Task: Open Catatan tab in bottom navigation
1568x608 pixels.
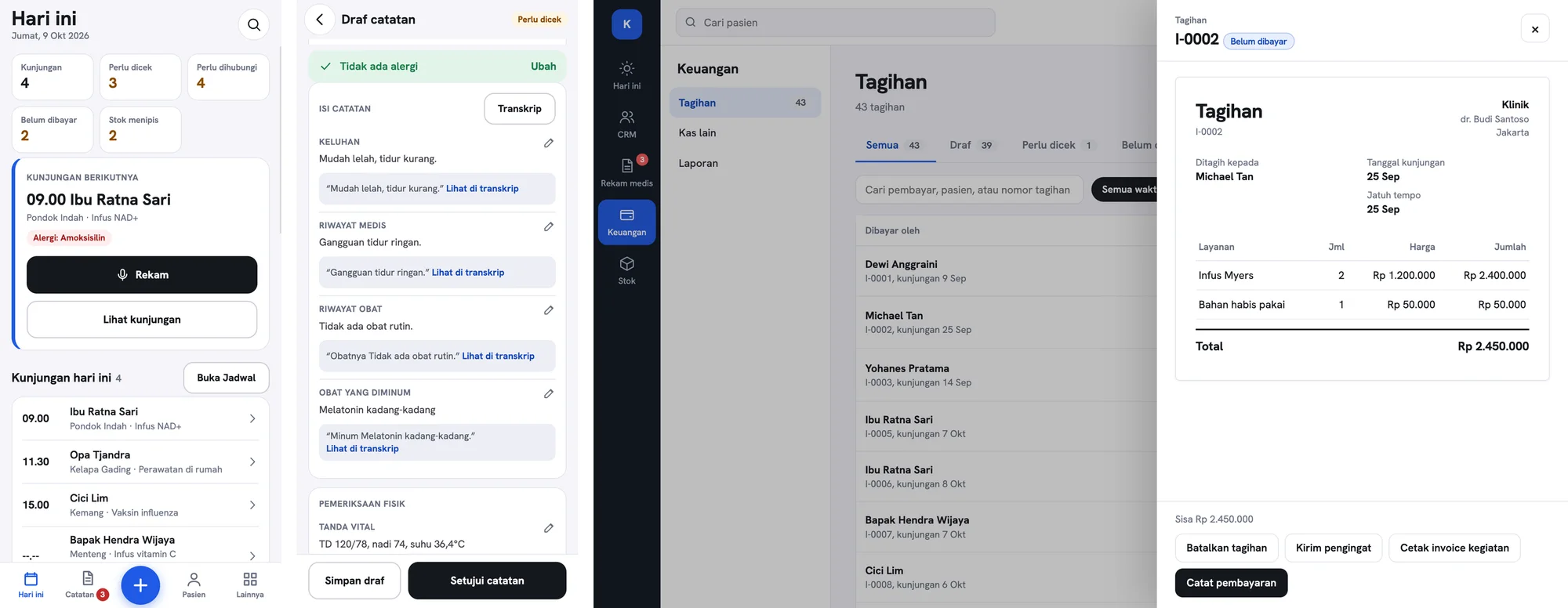Action: point(87,584)
